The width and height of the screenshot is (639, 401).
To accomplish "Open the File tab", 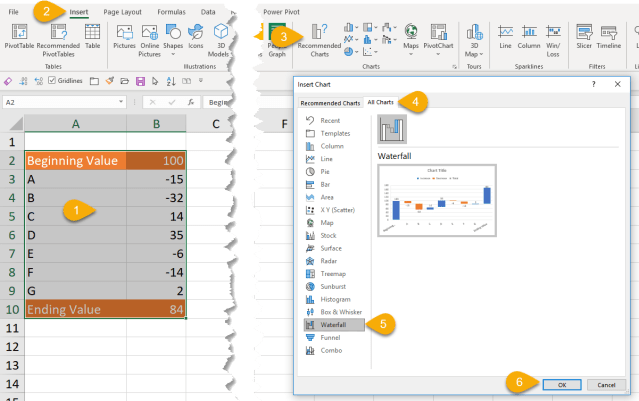I will point(13,12).
